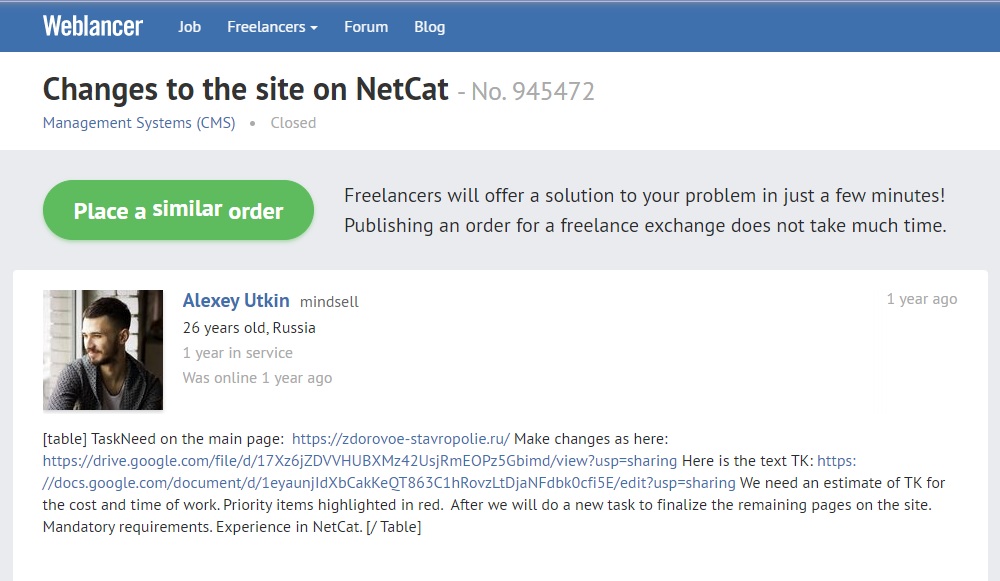Open the zdorovoe-stavropolie.ru link
Viewport: 1000px width, 581px height.
tap(401, 439)
